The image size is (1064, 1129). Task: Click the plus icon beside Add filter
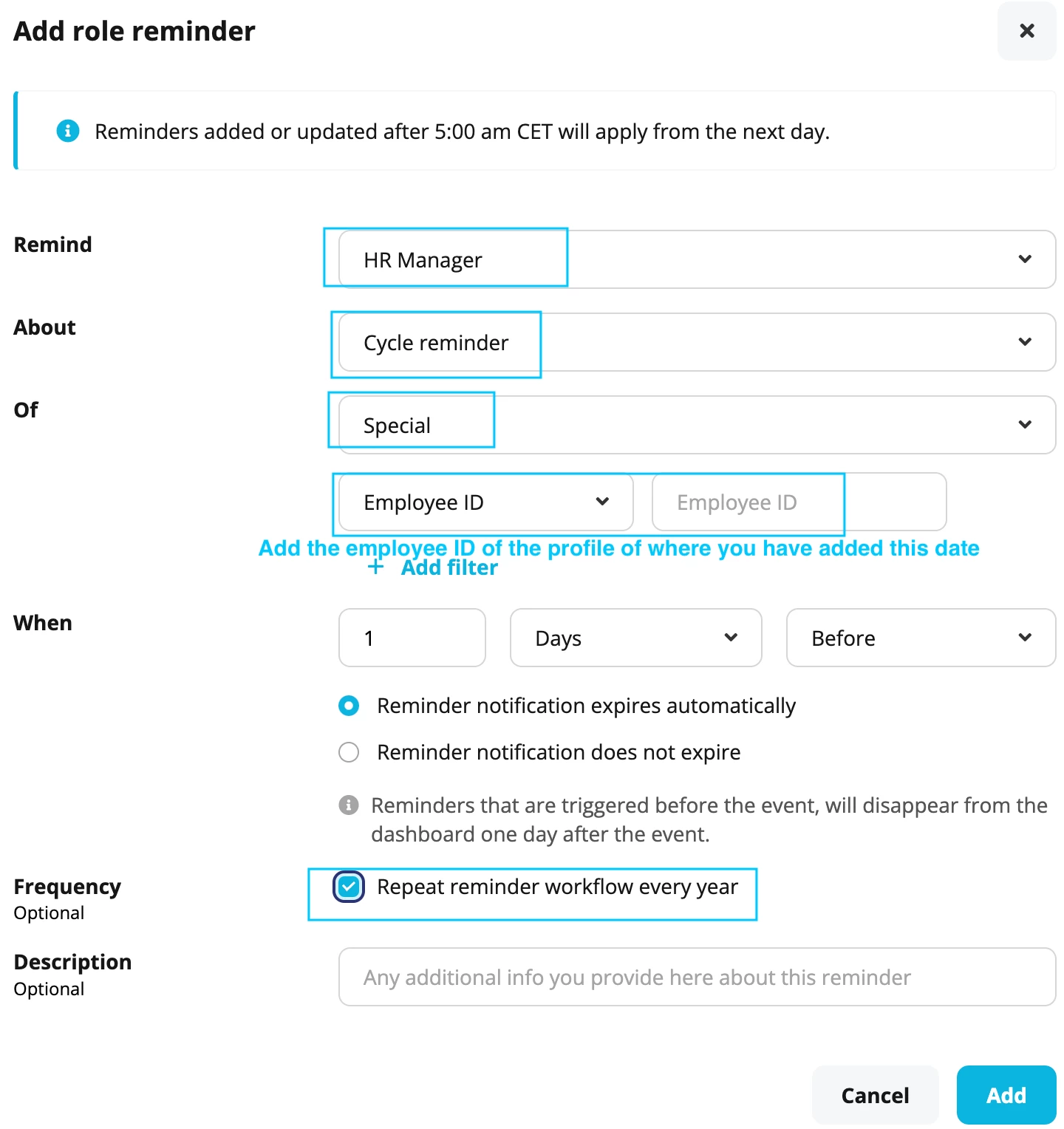[375, 567]
